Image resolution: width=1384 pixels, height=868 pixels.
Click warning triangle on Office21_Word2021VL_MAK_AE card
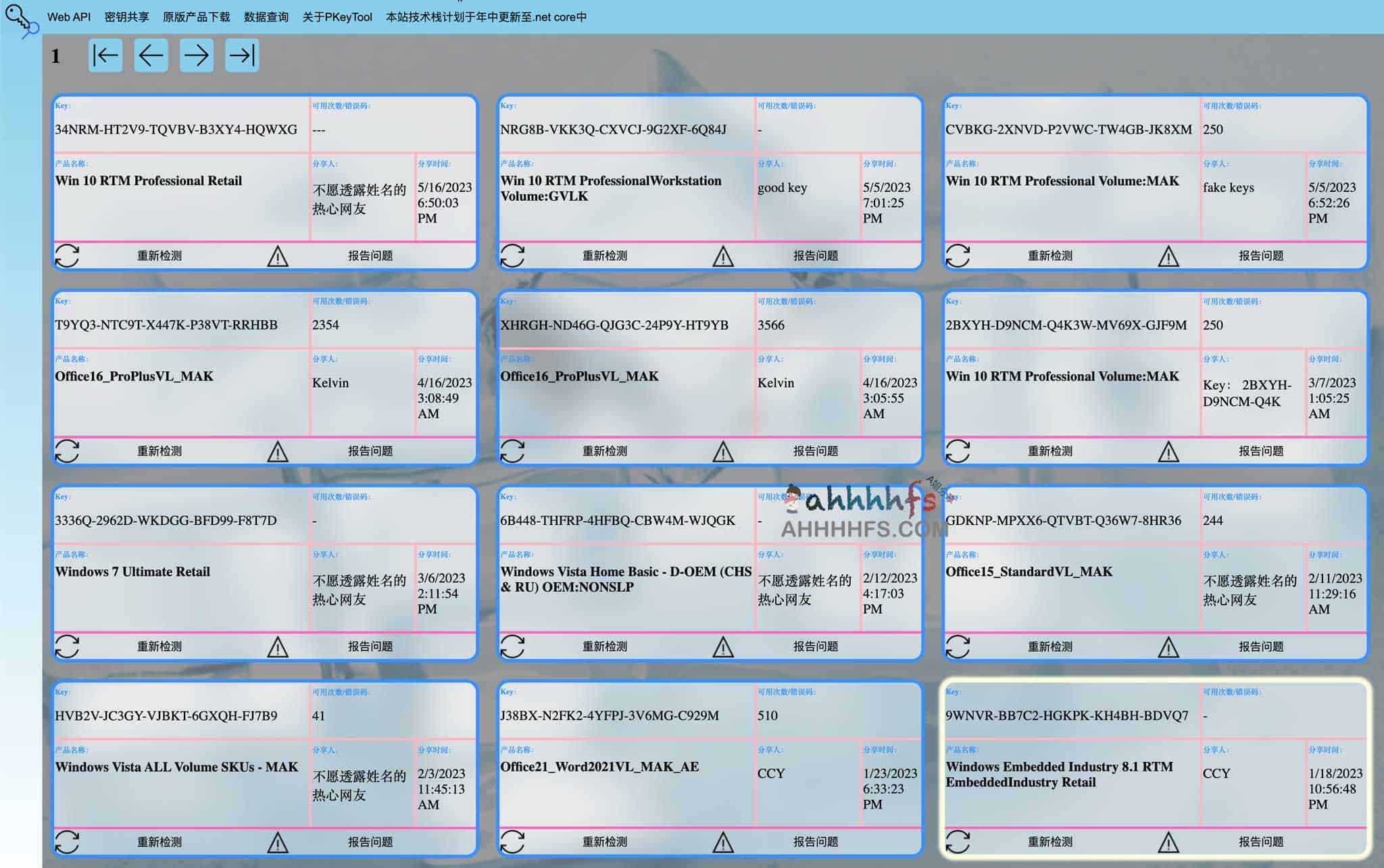click(723, 842)
